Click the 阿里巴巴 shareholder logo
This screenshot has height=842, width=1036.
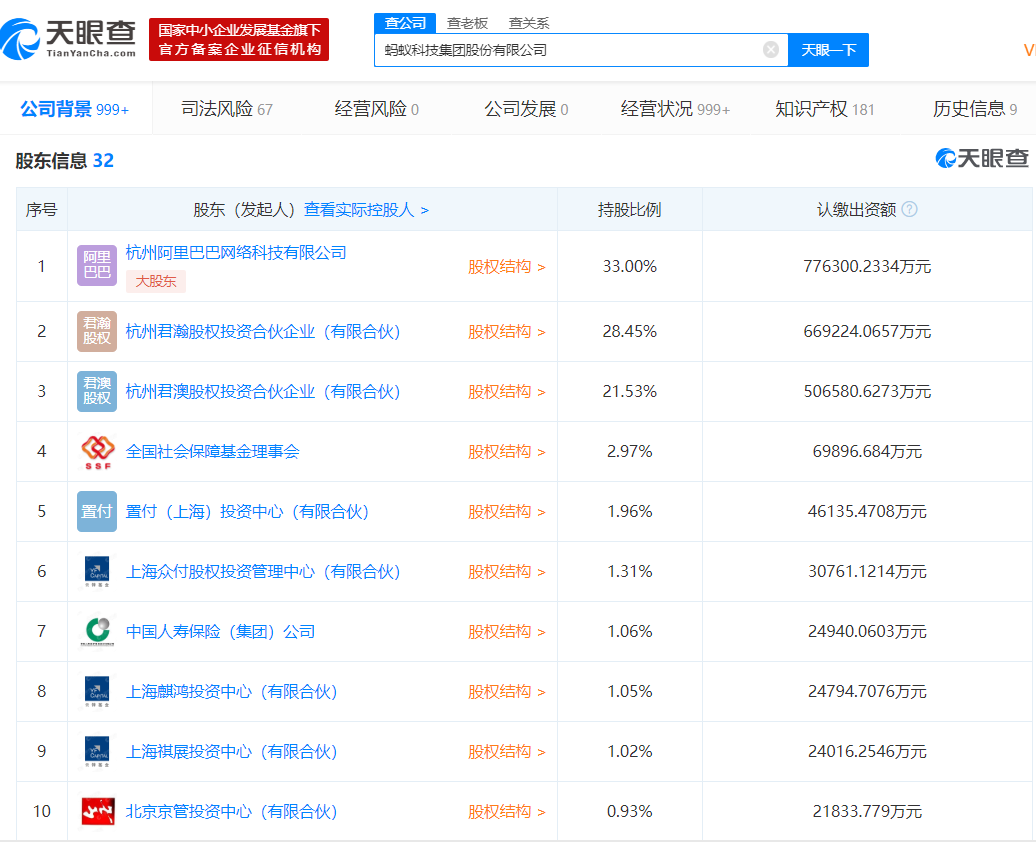[97, 266]
